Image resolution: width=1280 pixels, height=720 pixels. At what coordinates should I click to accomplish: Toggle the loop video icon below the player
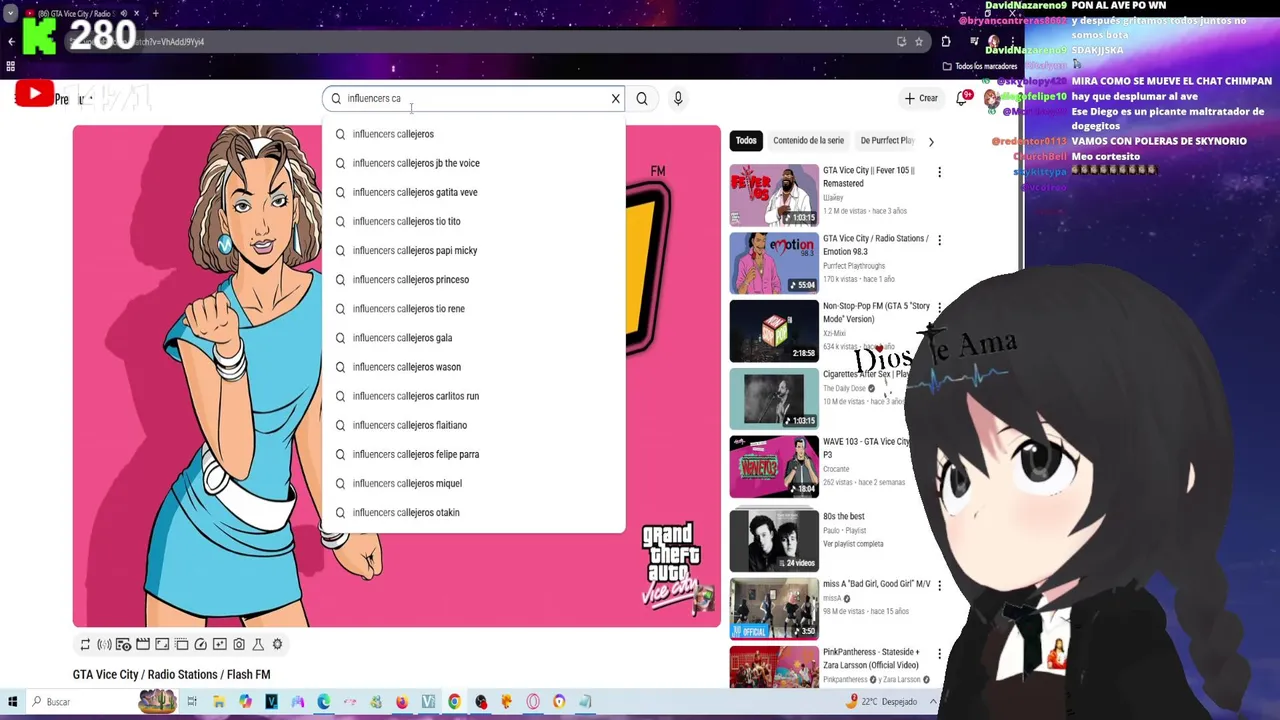click(x=85, y=644)
